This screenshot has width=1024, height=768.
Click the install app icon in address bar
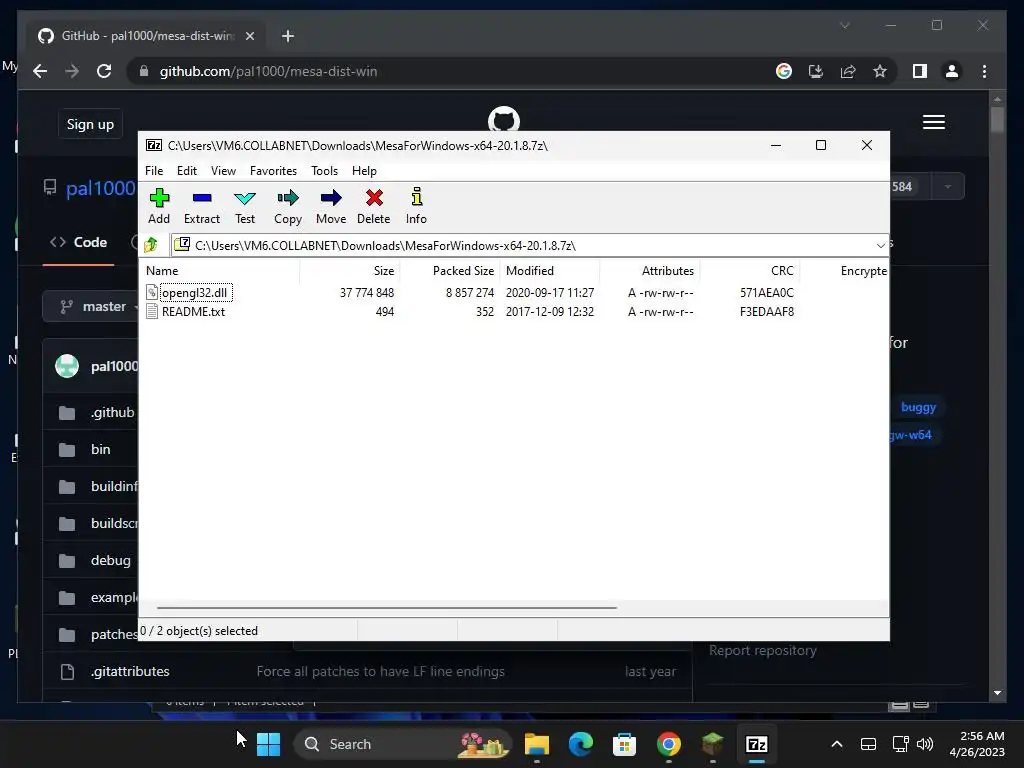click(x=816, y=71)
